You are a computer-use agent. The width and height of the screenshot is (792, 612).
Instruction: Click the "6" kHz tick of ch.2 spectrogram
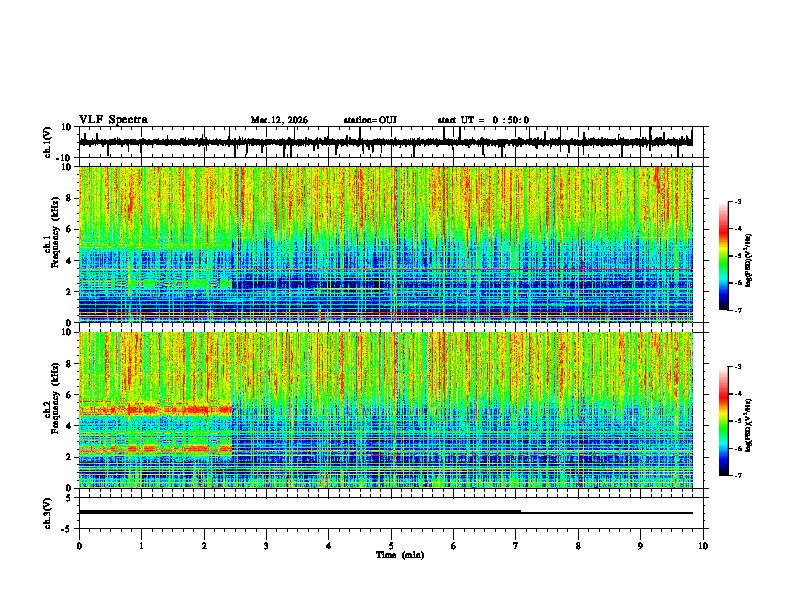(69, 395)
